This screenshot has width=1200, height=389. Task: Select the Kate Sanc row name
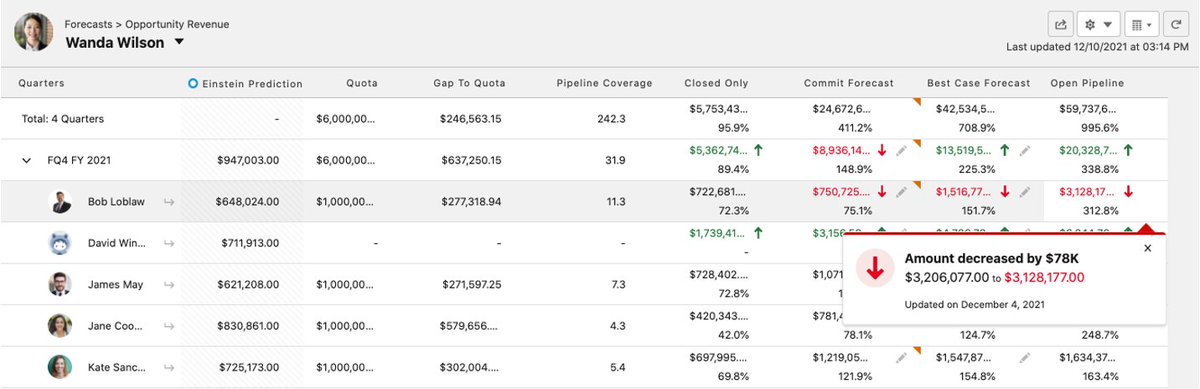116,368
